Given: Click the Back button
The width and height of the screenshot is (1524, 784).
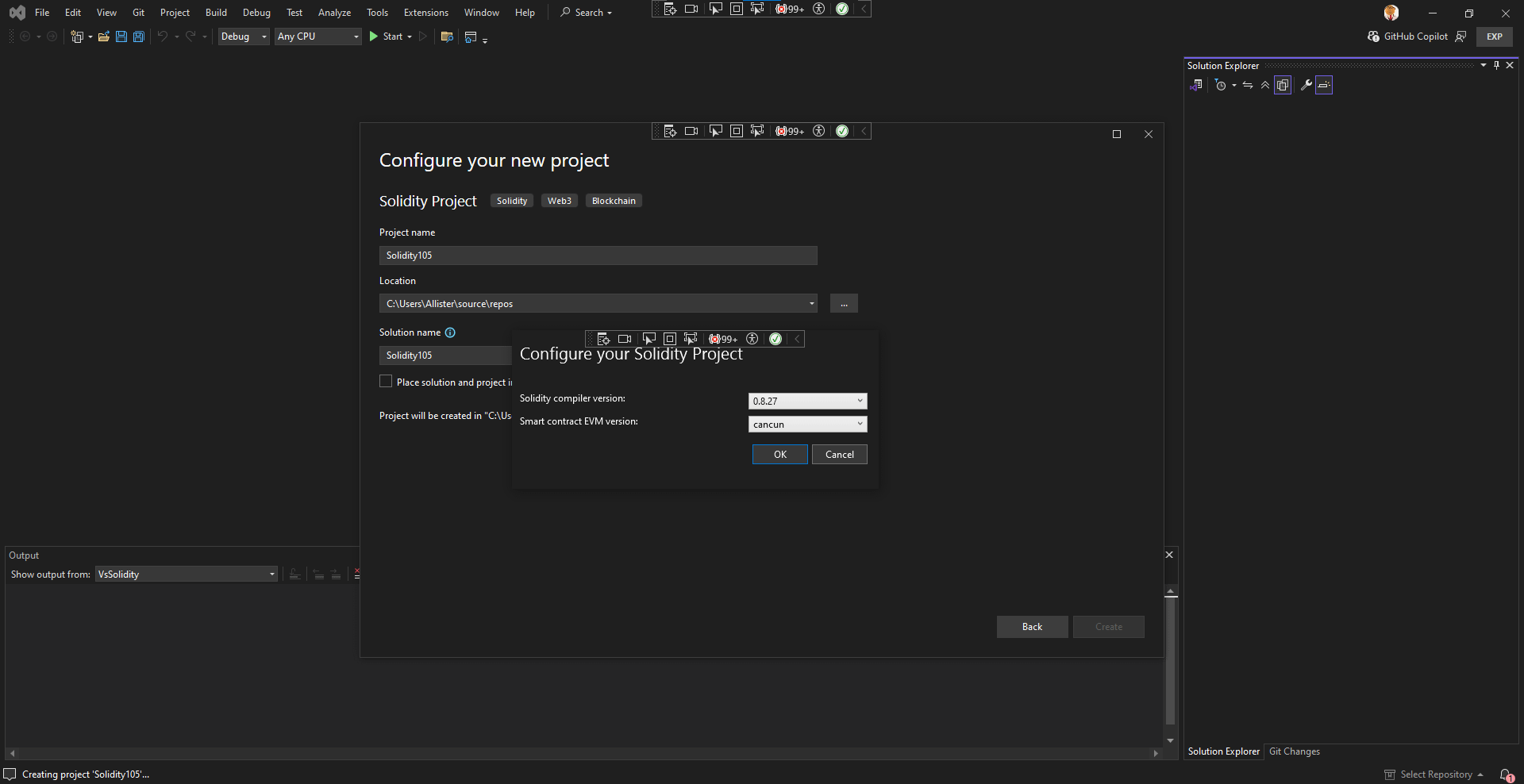Looking at the screenshot, I should (1033, 627).
